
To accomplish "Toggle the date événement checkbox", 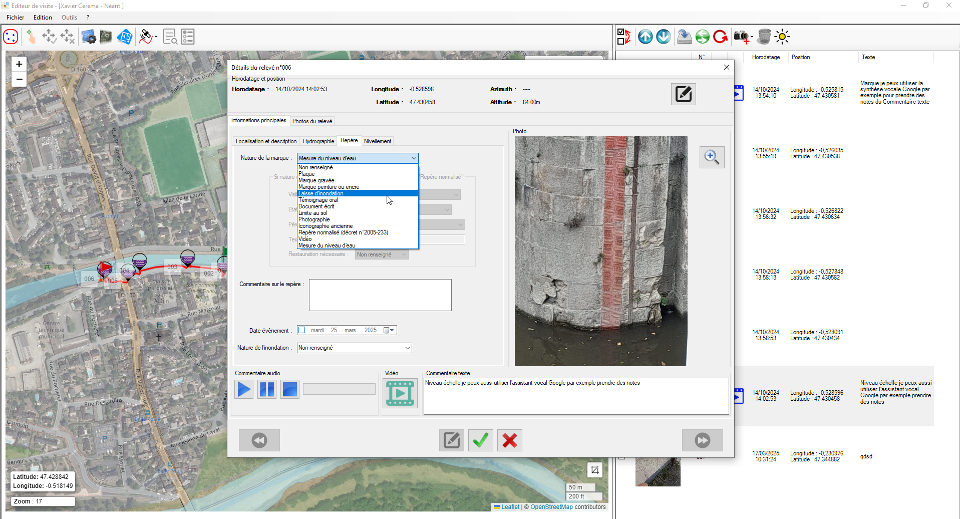I will (301, 329).
